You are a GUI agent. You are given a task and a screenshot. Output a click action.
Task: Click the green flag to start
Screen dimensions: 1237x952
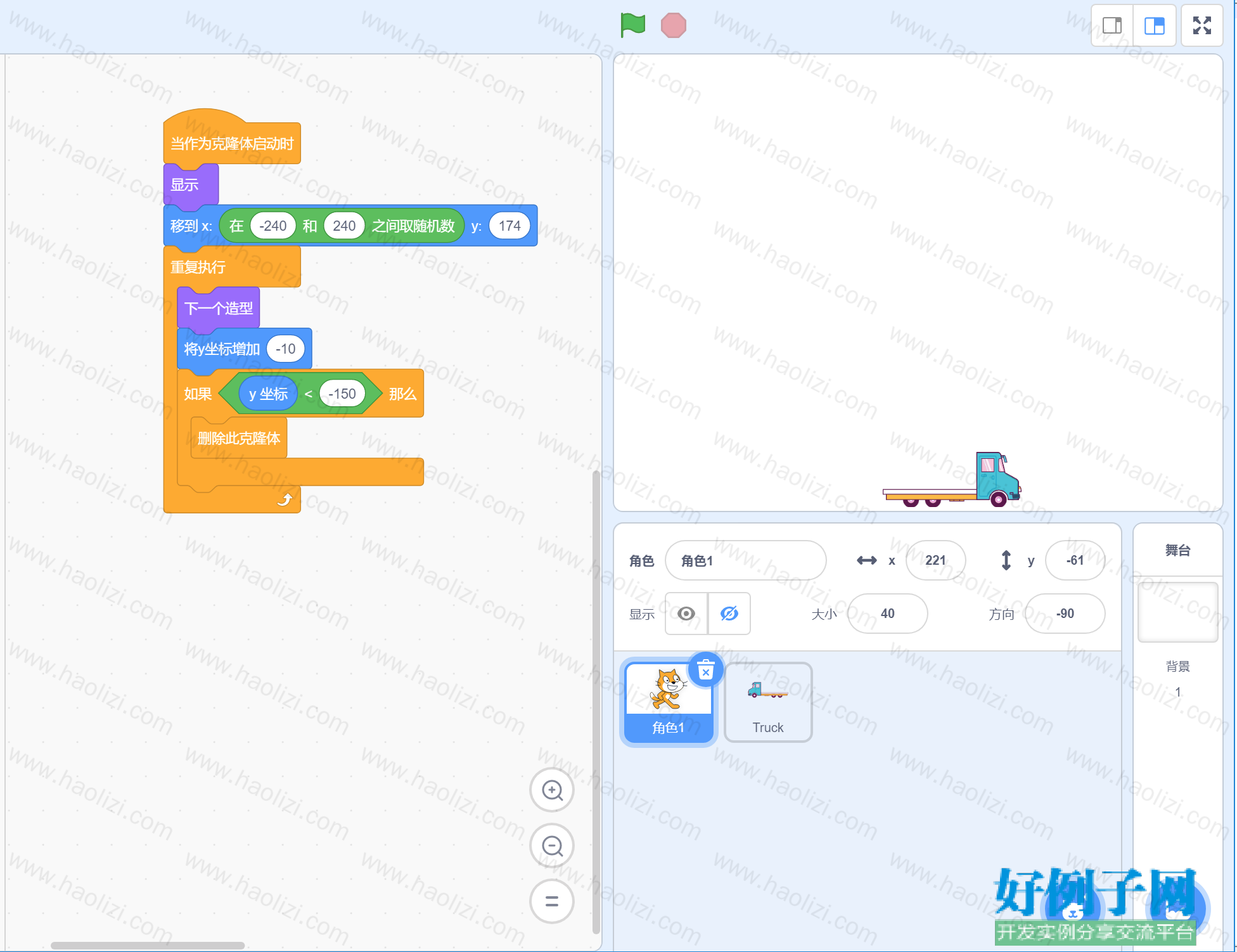pyautogui.click(x=632, y=25)
